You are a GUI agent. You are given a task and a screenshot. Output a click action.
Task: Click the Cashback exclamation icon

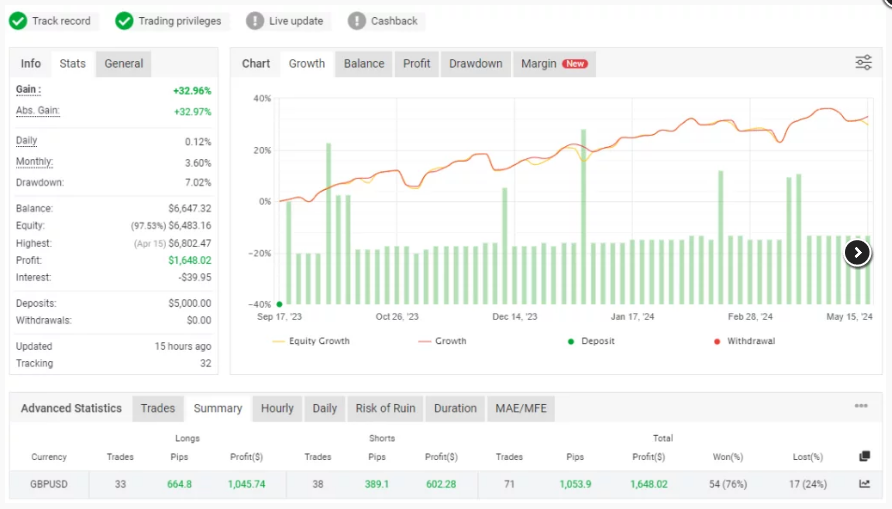point(357,21)
